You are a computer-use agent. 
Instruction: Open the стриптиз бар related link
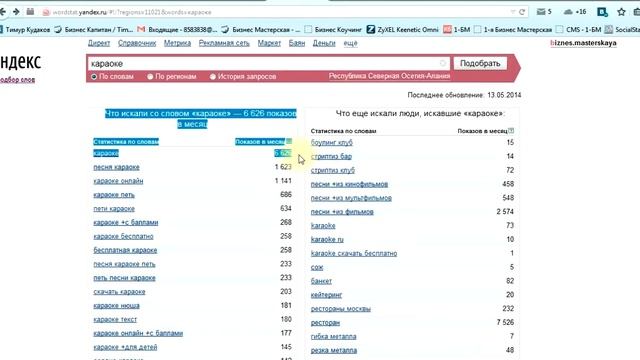331,156
